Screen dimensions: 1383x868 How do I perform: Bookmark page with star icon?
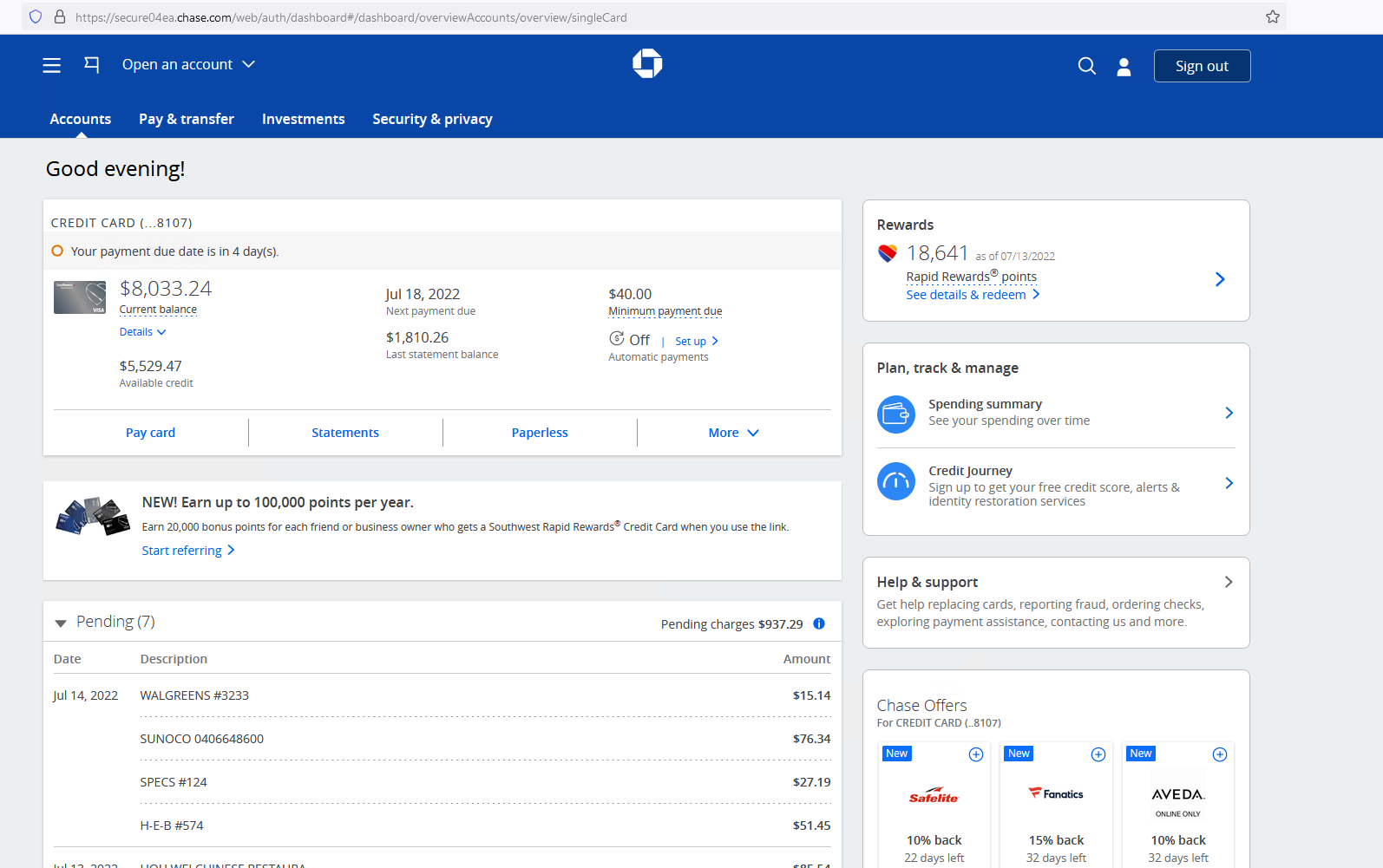click(1273, 16)
